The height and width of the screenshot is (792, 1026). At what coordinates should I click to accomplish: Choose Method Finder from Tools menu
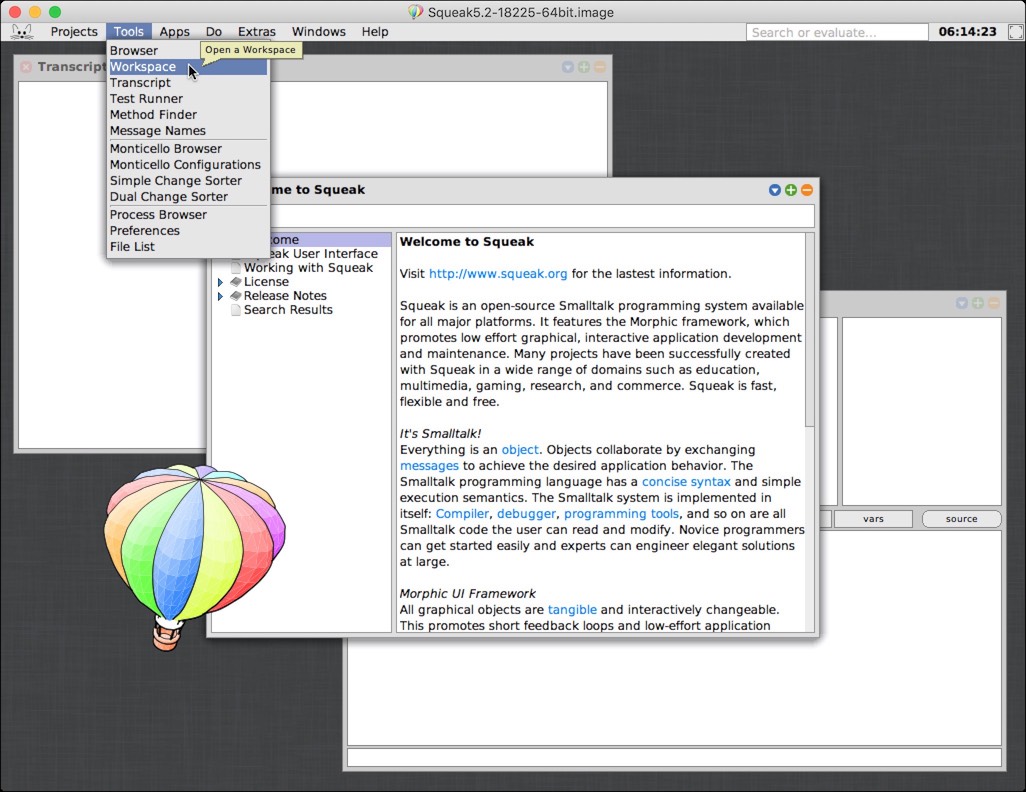click(x=188, y=115)
